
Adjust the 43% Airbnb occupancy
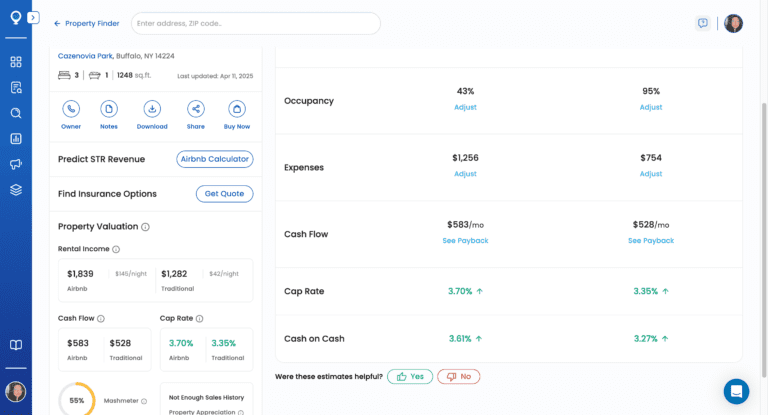(x=465, y=107)
